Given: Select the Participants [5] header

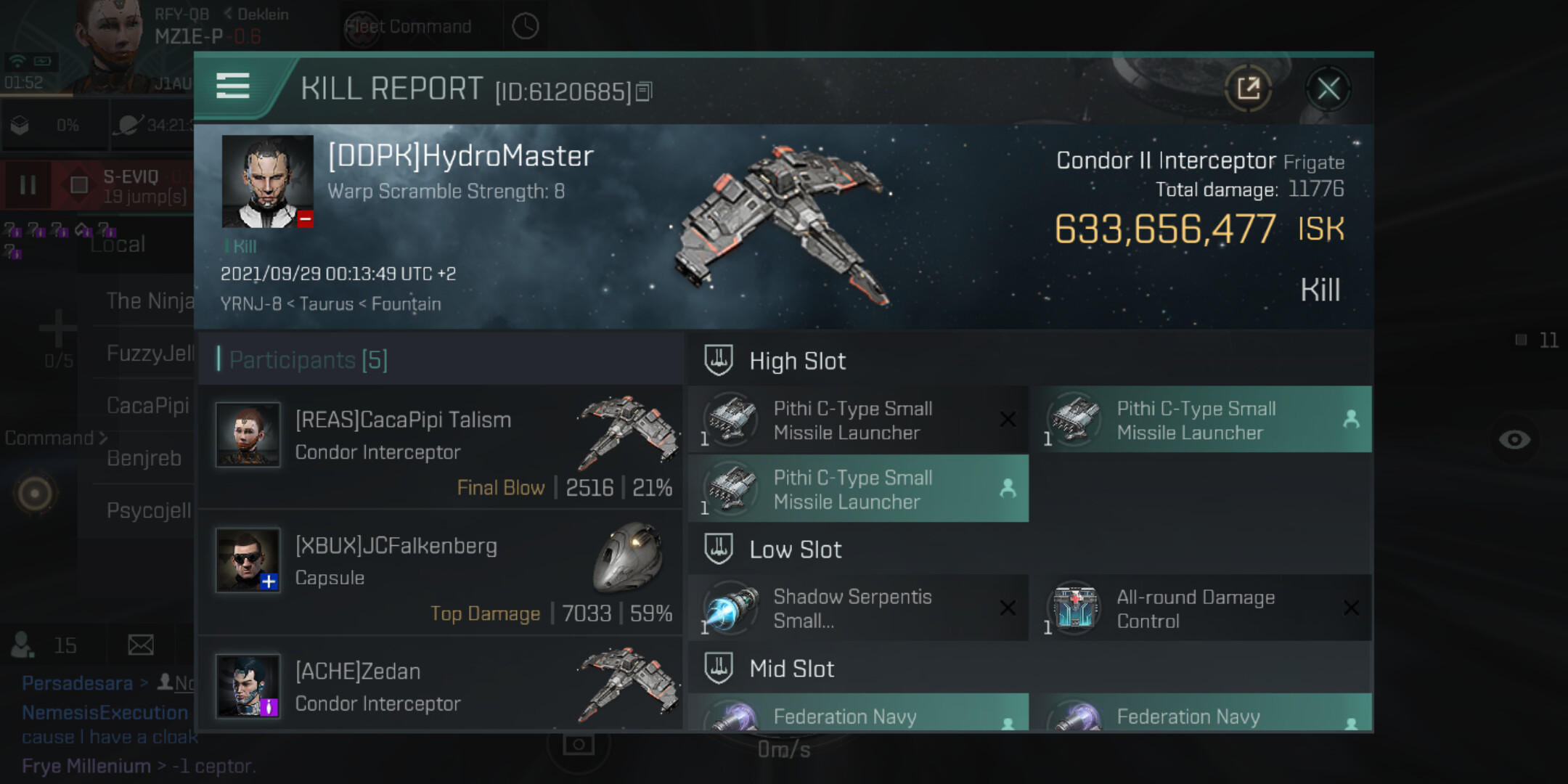Looking at the screenshot, I should coord(308,359).
